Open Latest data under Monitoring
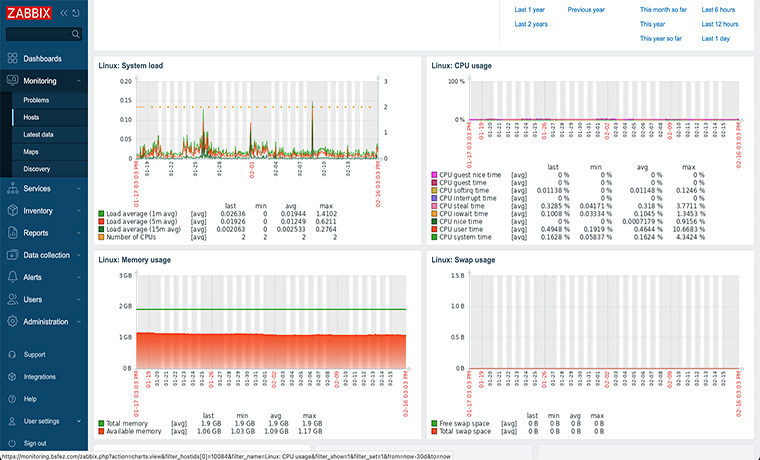 point(39,134)
